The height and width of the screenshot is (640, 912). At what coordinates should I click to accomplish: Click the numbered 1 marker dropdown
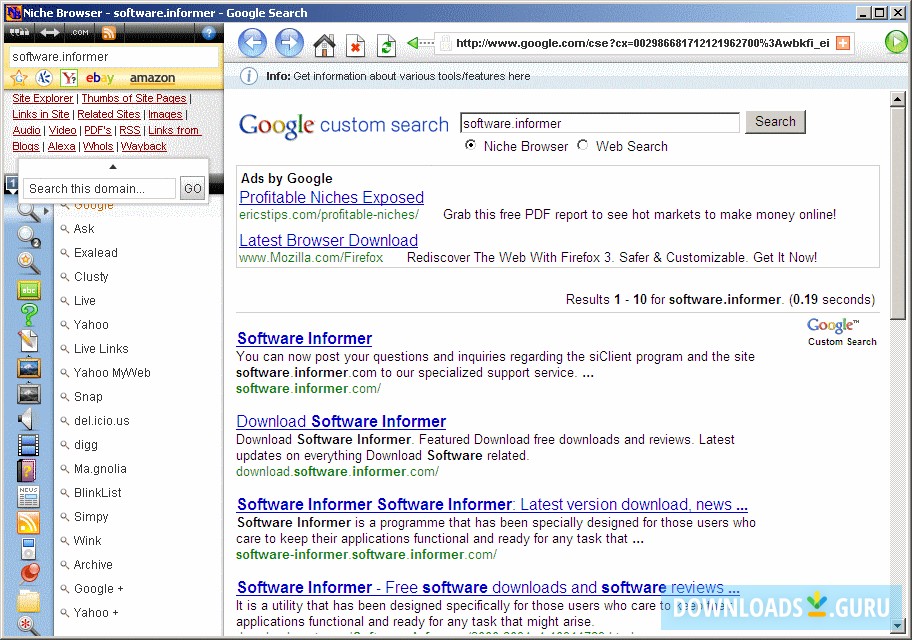[12, 185]
